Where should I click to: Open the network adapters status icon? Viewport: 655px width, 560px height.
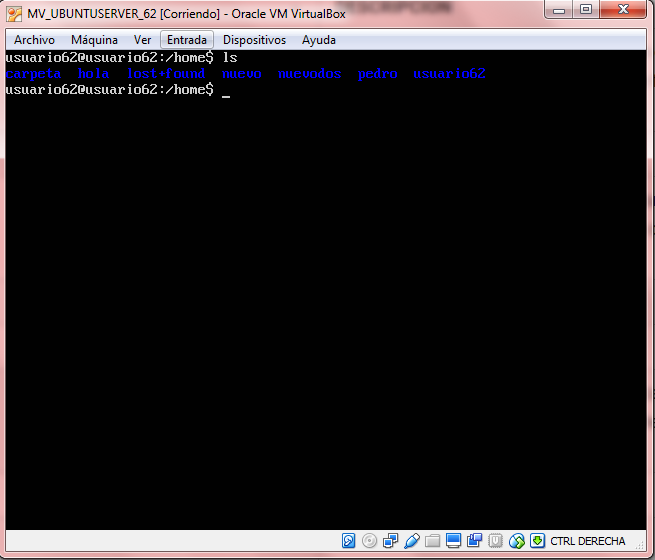point(390,540)
